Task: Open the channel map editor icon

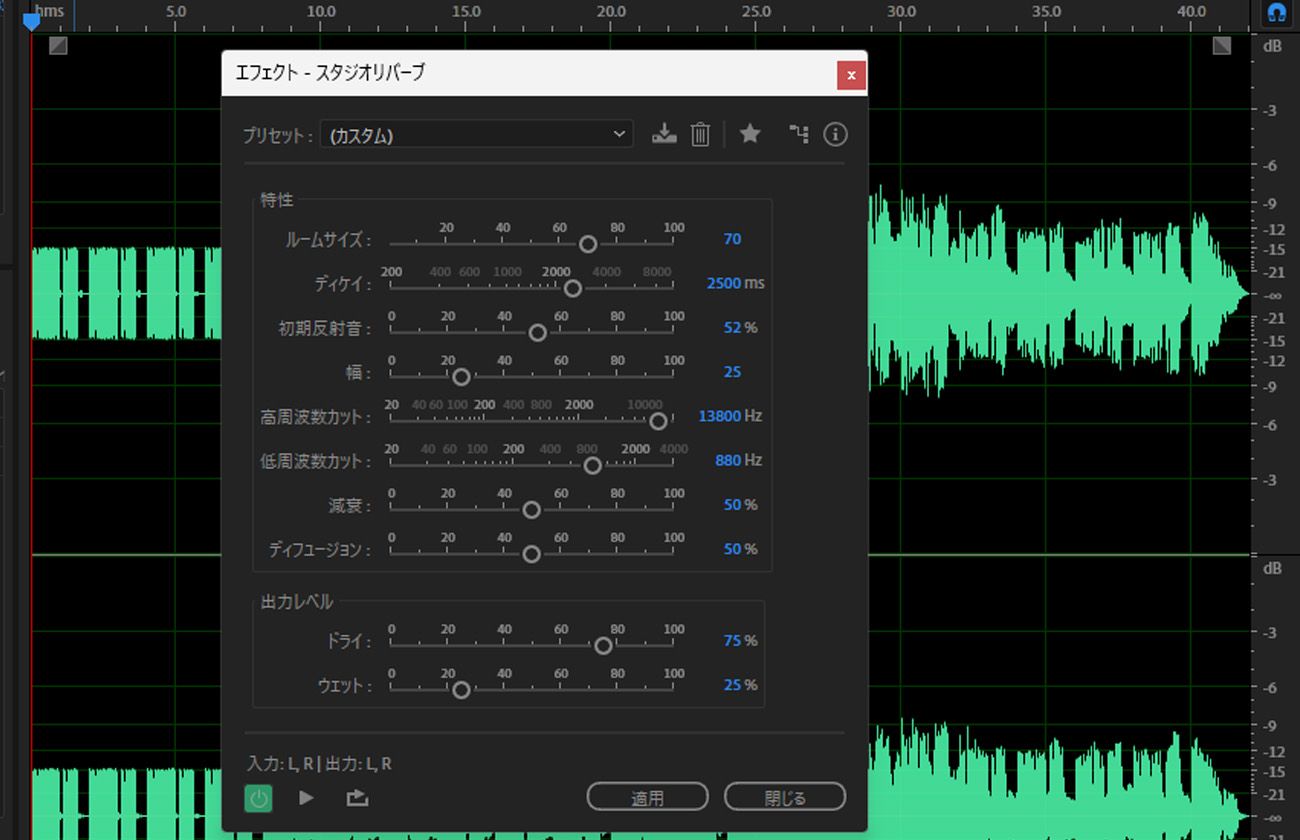Action: tap(798, 134)
